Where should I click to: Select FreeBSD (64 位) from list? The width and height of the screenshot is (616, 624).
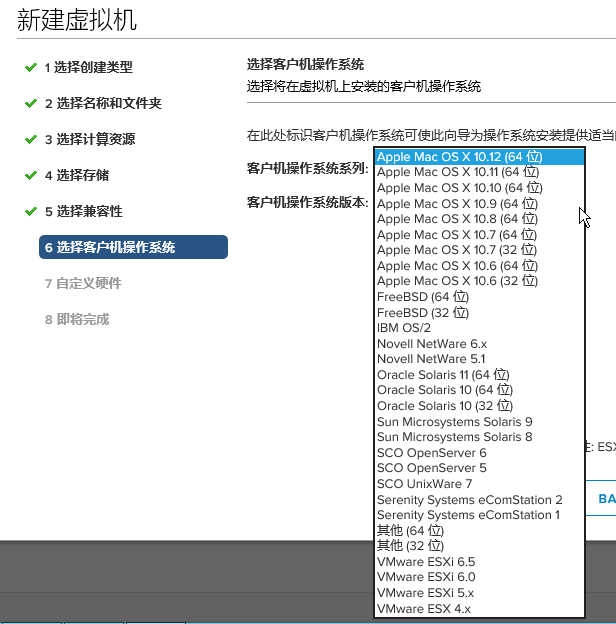click(480, 297)
